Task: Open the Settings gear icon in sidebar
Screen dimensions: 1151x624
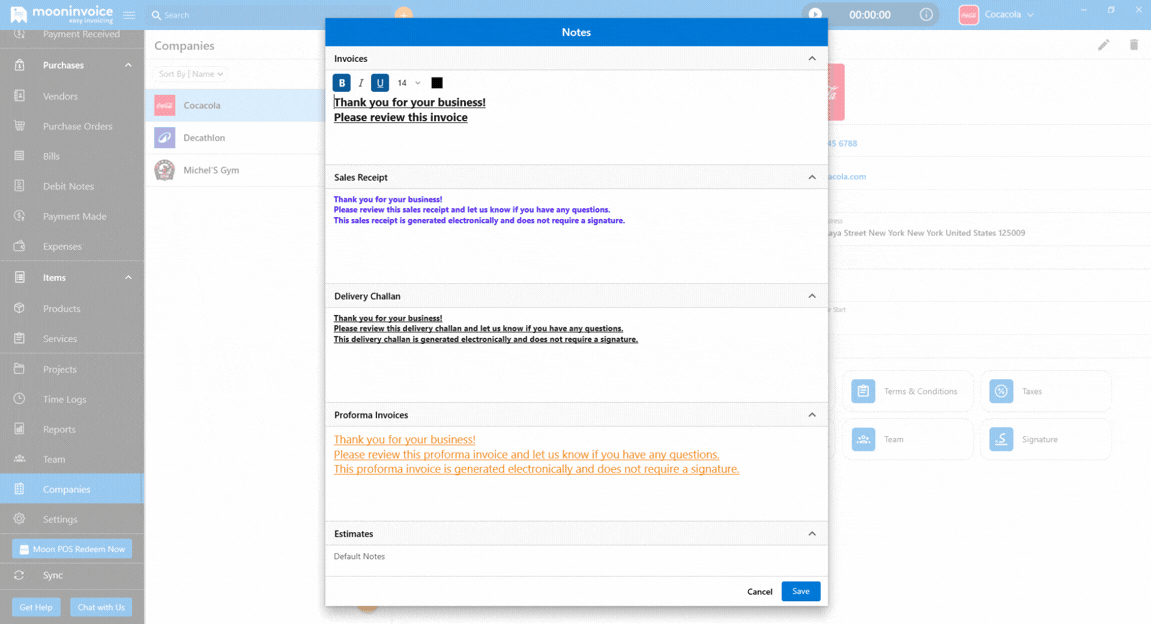Action: click(19, 519)
